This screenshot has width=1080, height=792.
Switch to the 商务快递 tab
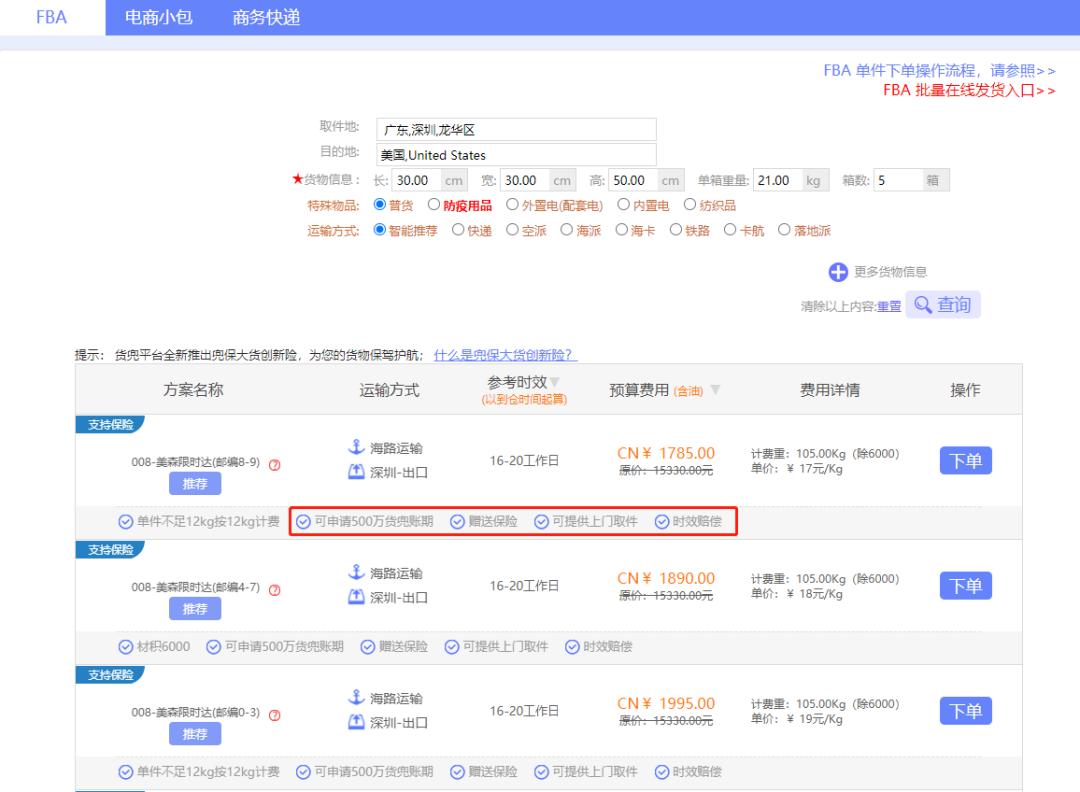coord(265,17)
